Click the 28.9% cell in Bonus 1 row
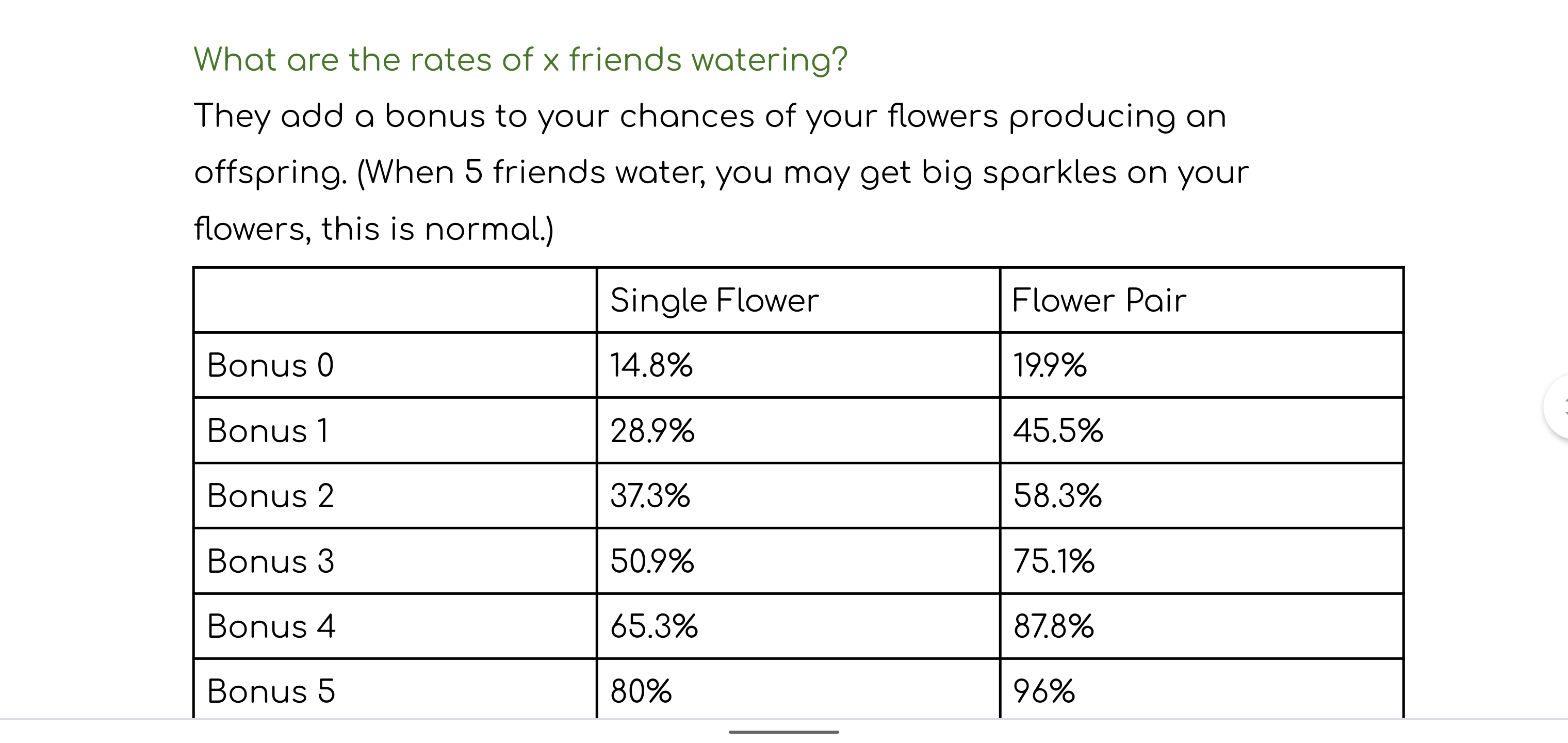This screenshot has height=743, width=1568. pos(652,430)
